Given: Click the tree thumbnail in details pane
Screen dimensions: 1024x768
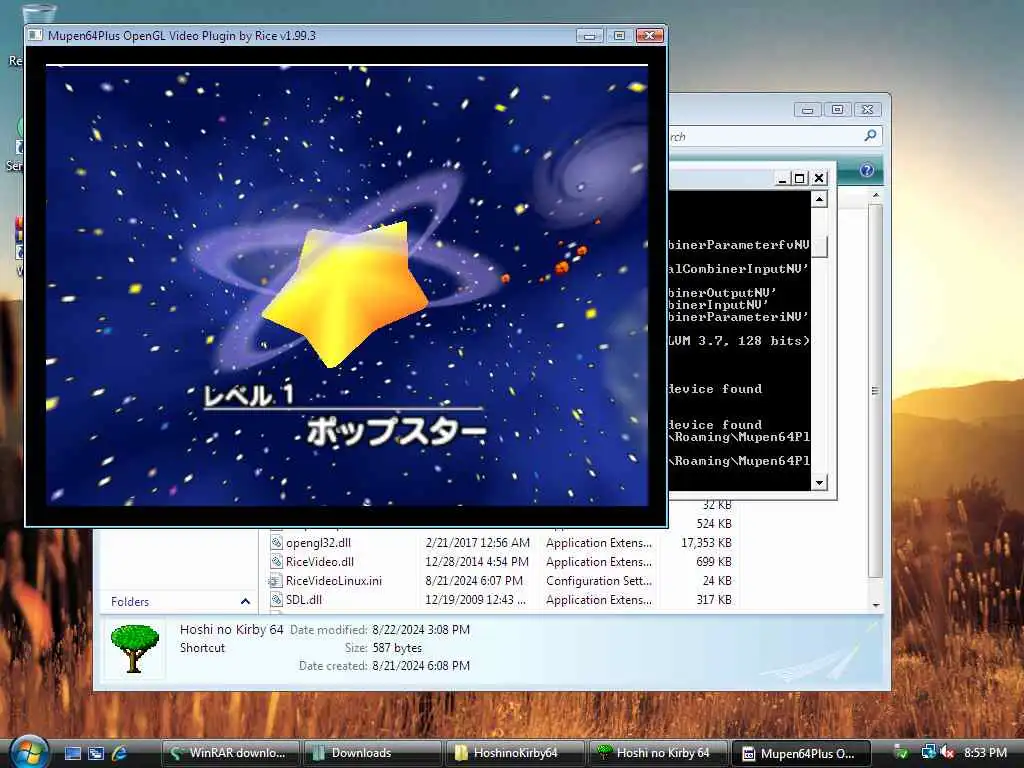Looking at the screenshot, I should click(135, 648).
